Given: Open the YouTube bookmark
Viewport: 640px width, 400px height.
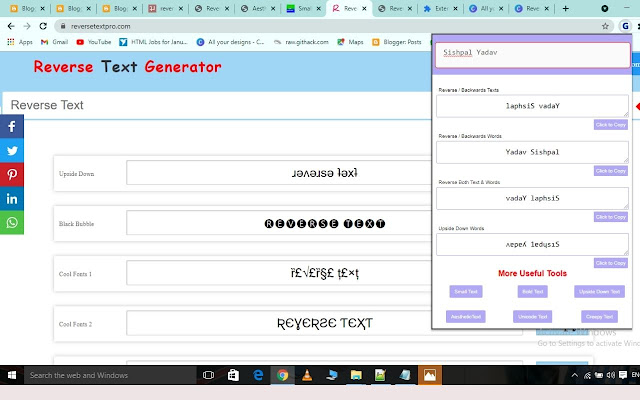Looking at the screenshot, I should (94, 42).
